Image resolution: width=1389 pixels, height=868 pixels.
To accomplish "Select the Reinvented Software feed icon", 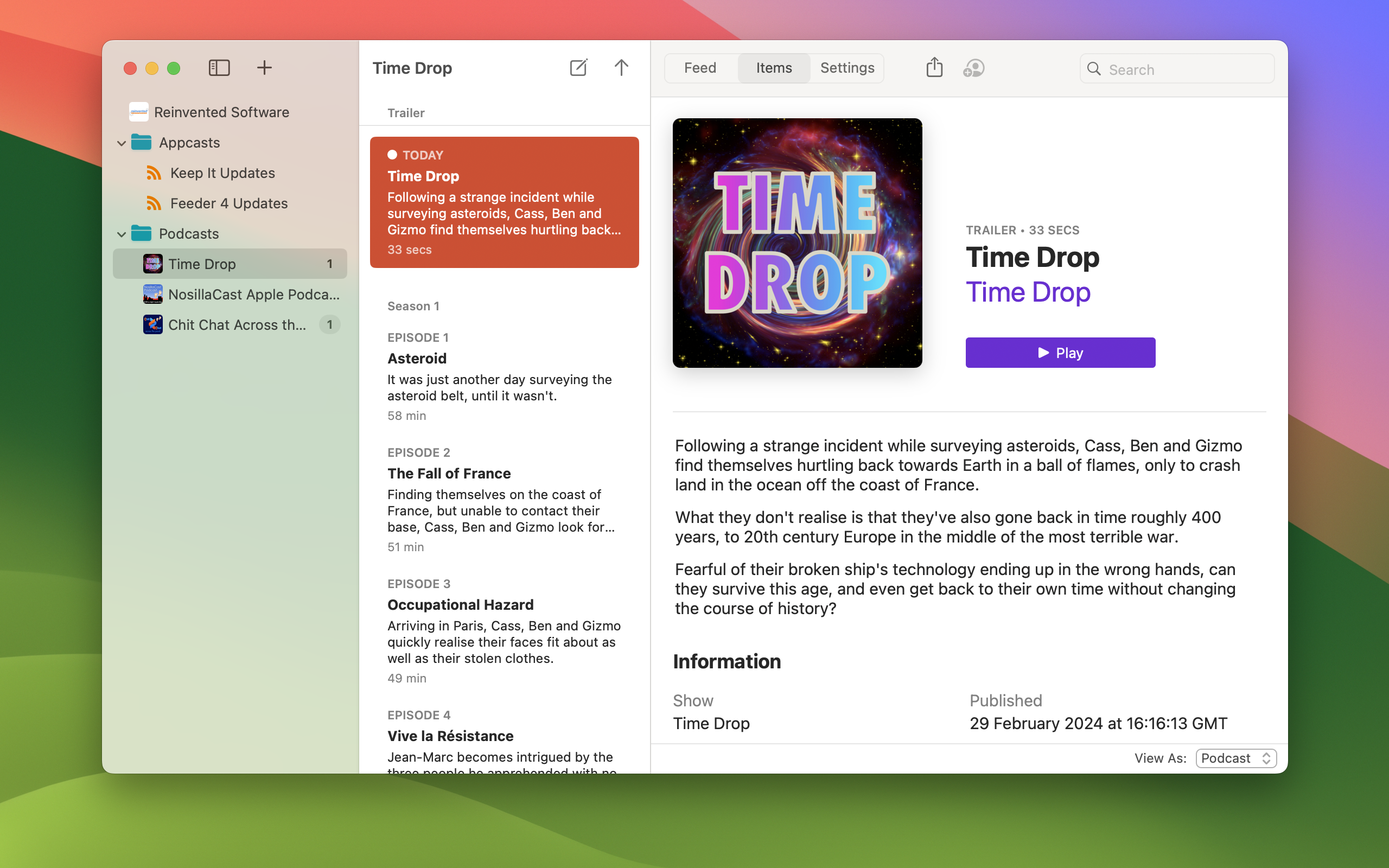I will (138, 112).
